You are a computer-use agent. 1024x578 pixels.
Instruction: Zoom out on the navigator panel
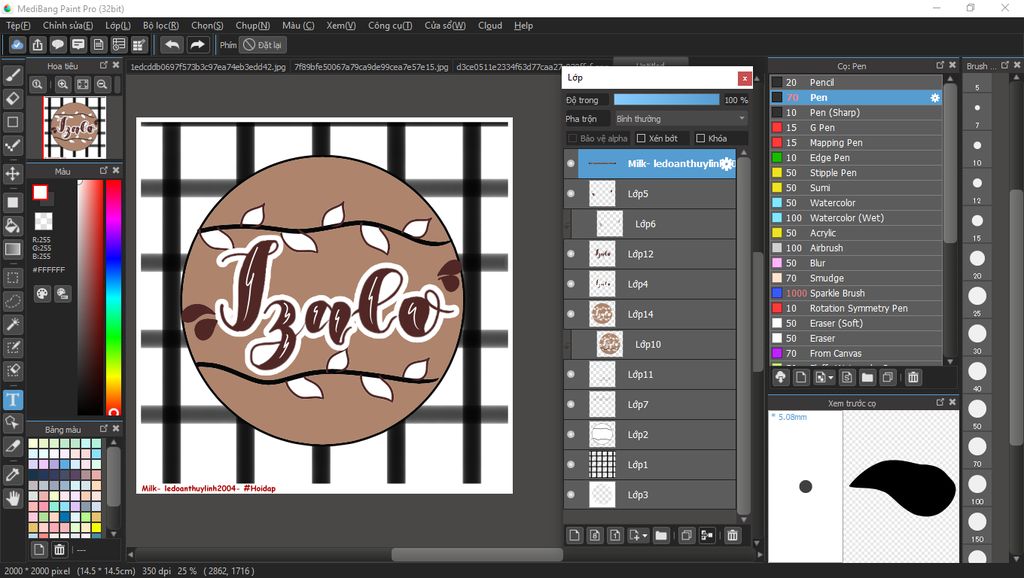102,84
